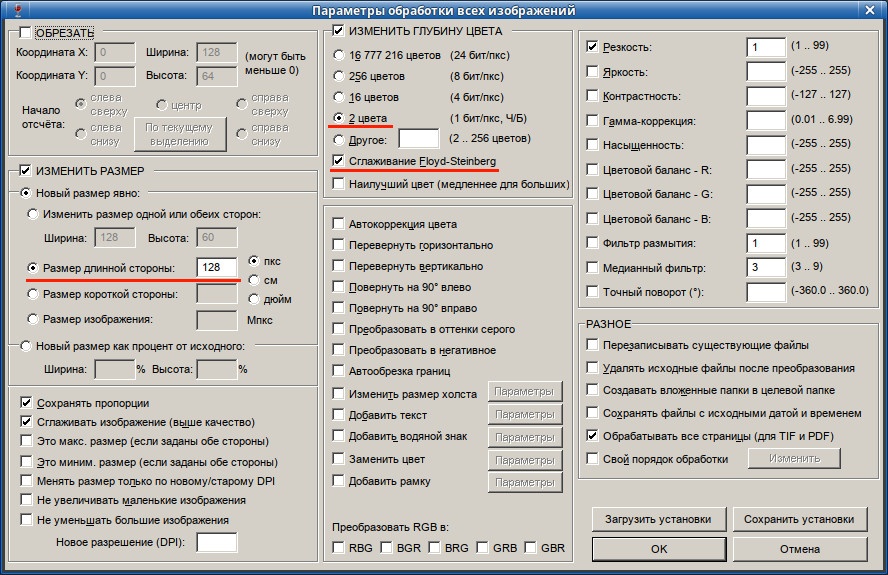
Task: Switch units to дюйм
Action: tap(254, 299)
